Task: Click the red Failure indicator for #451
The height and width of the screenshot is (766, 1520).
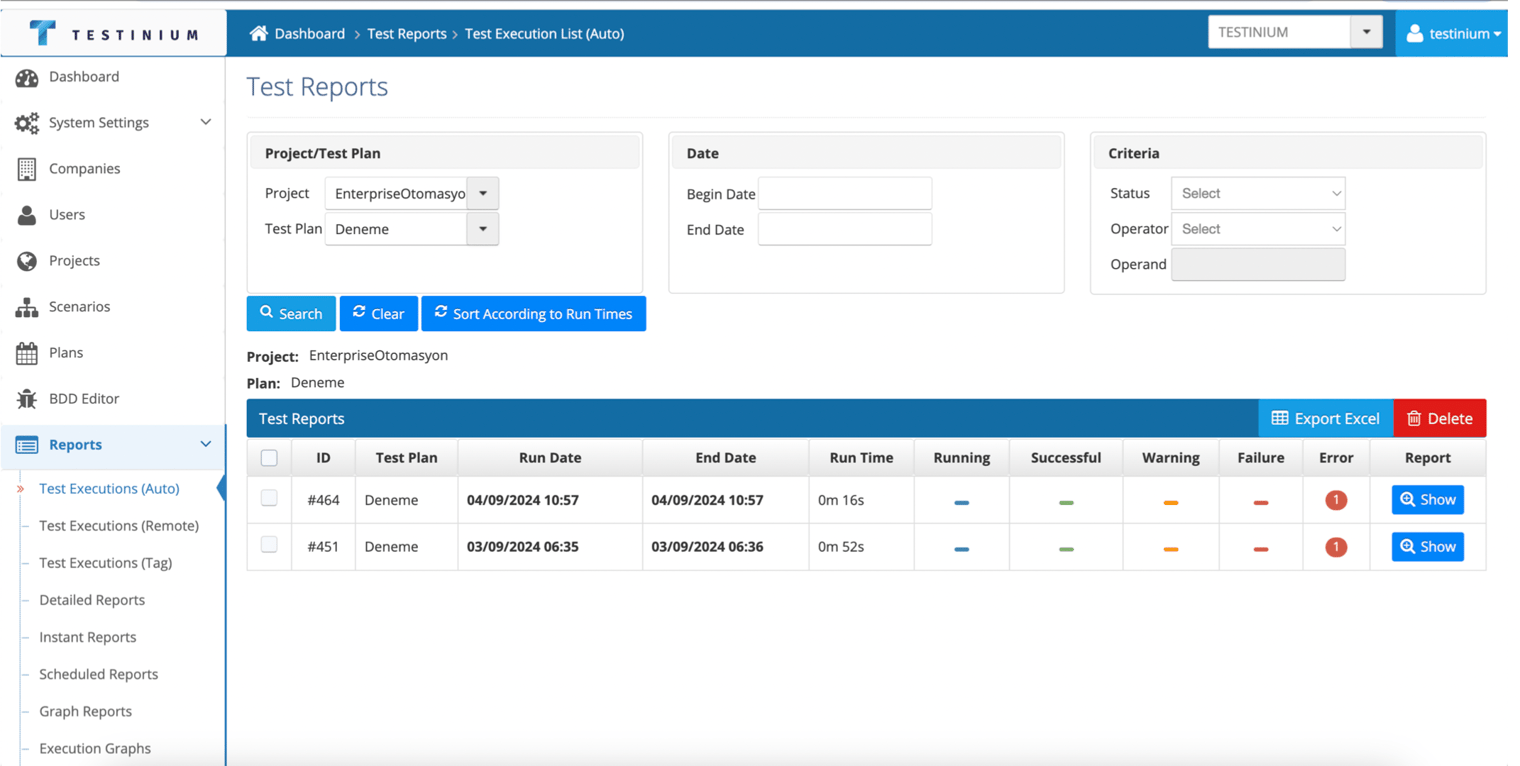Action: tap(1261, 549)
